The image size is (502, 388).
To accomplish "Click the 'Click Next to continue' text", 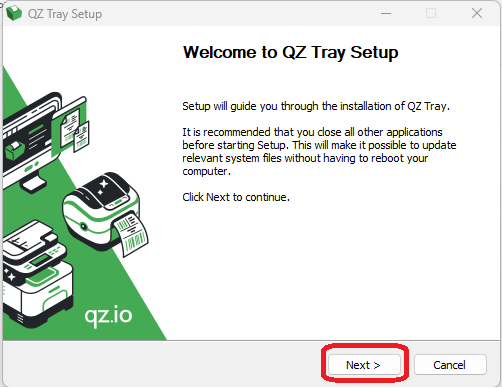I will coord(236,197).
